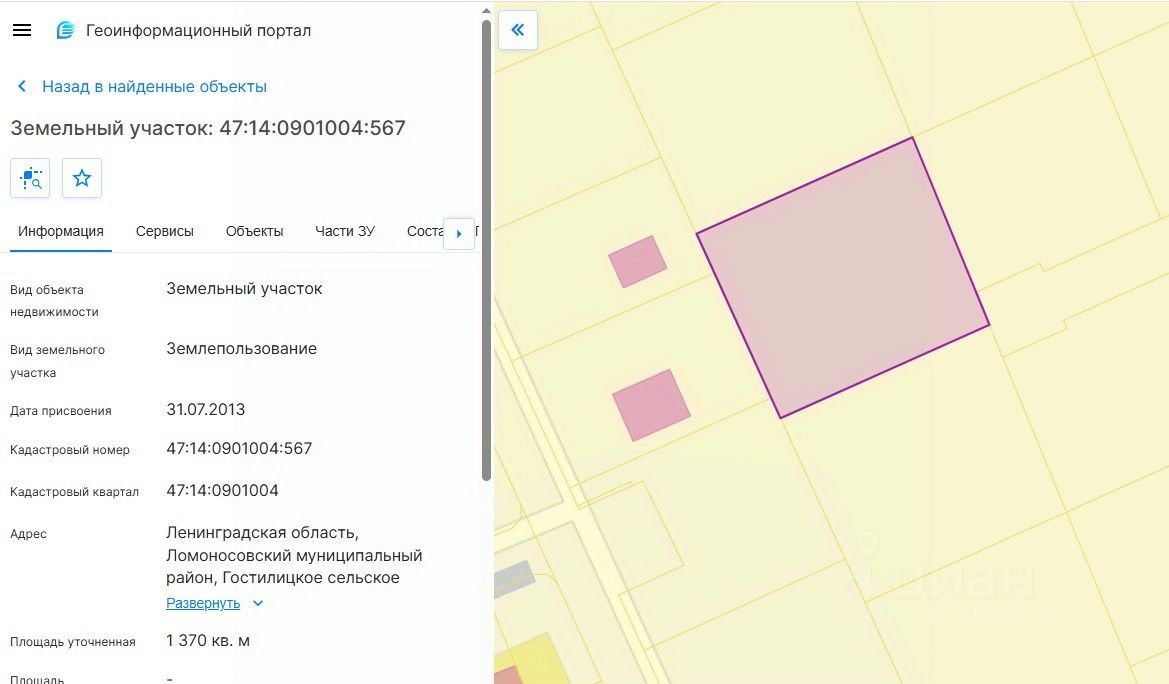Go back via Назад в найденные объекты

pos(154,87)
